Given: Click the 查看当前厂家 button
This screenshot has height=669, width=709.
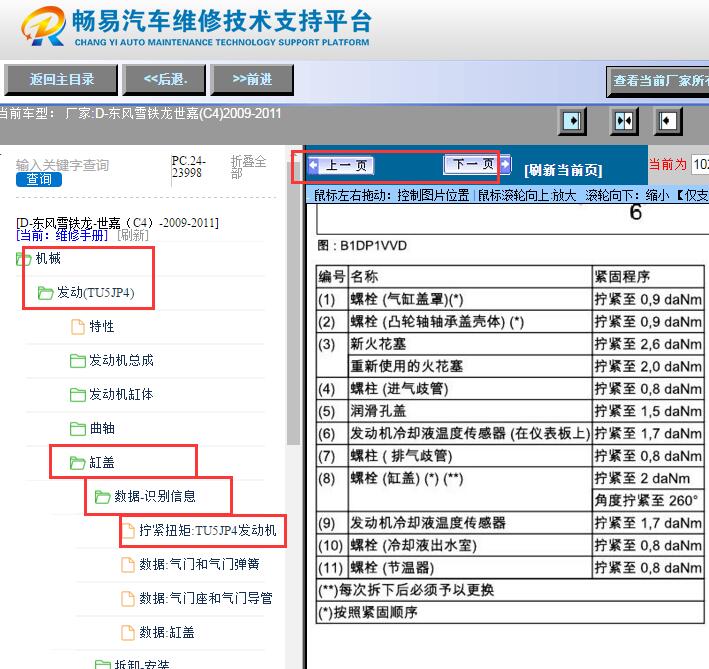Looking at the screenshot, I should coord(657,81).
